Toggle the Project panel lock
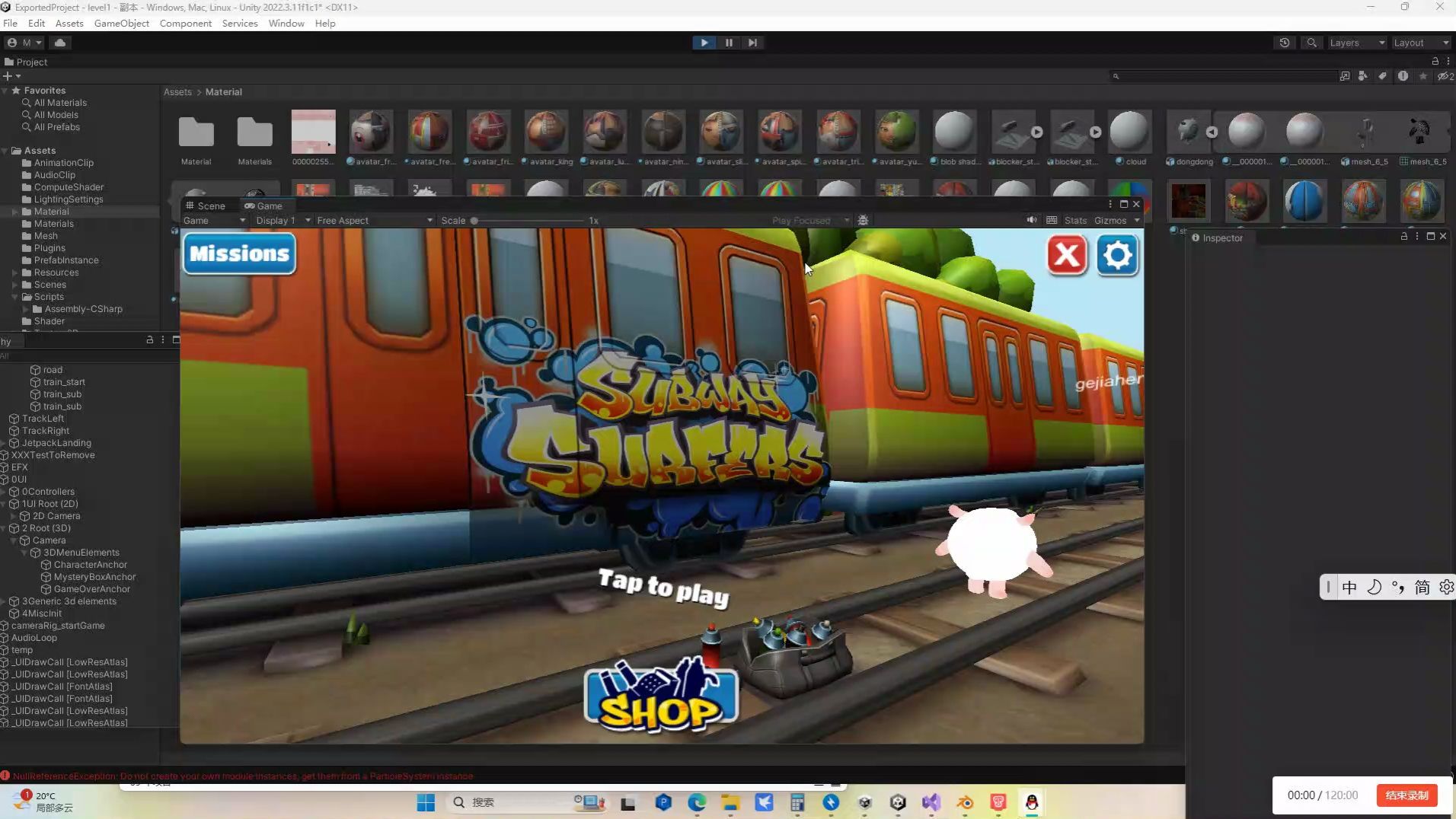Screen dimensions: 1456x819 pyautogui.click(x=1435, y=62)
